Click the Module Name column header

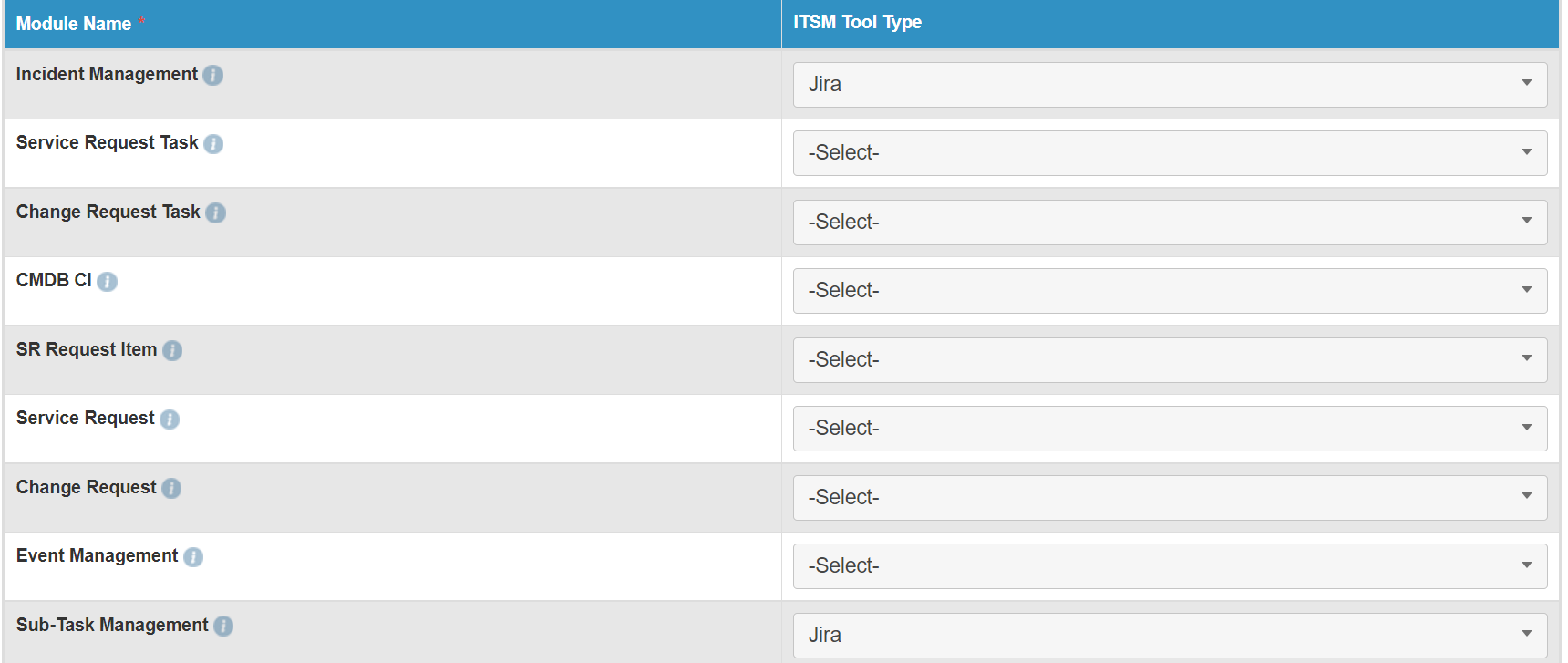click(74, 24)
